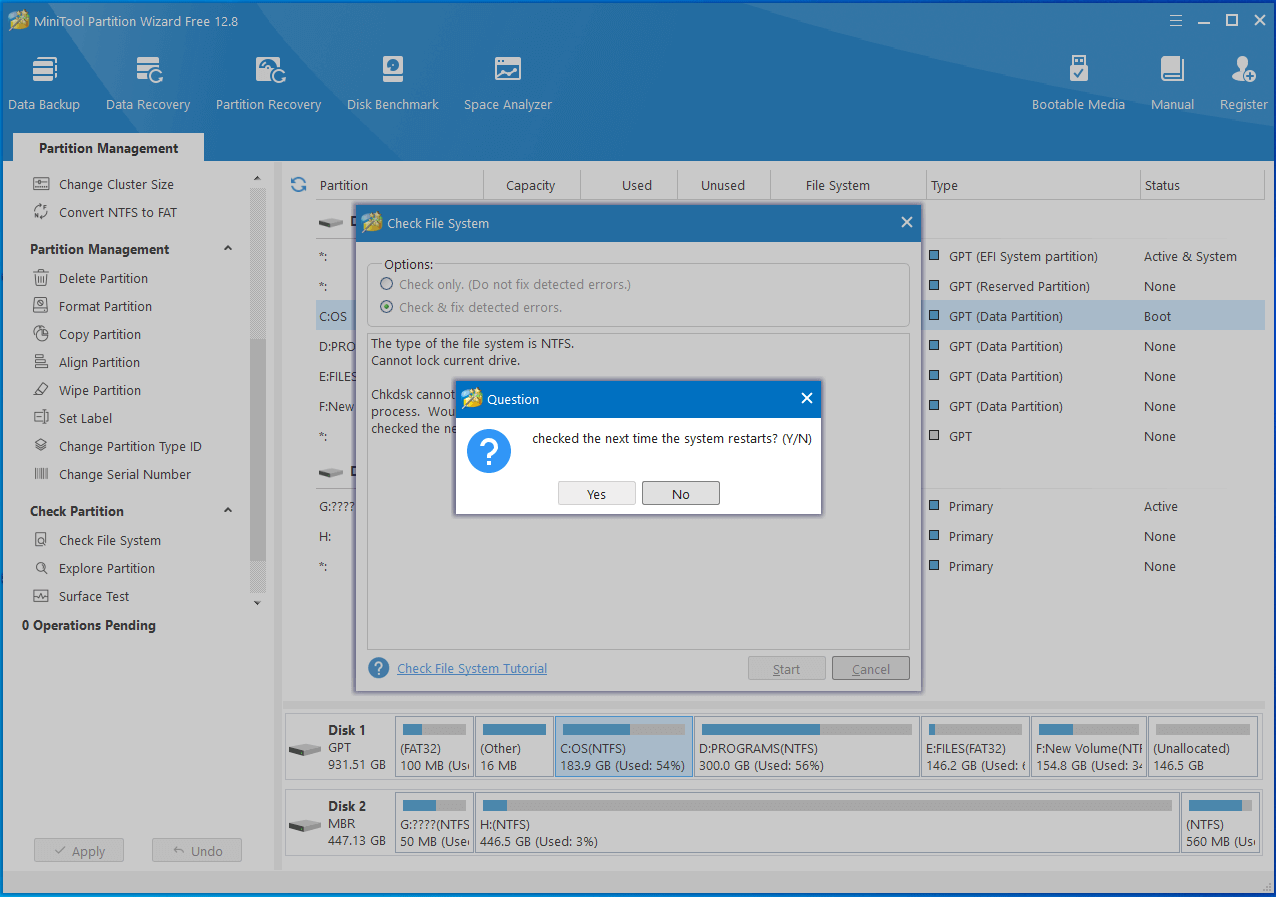Launch the Data Recovery tool
This screenshot has width=1276, height=897.
pyautogui.click(x=148, y=84)
